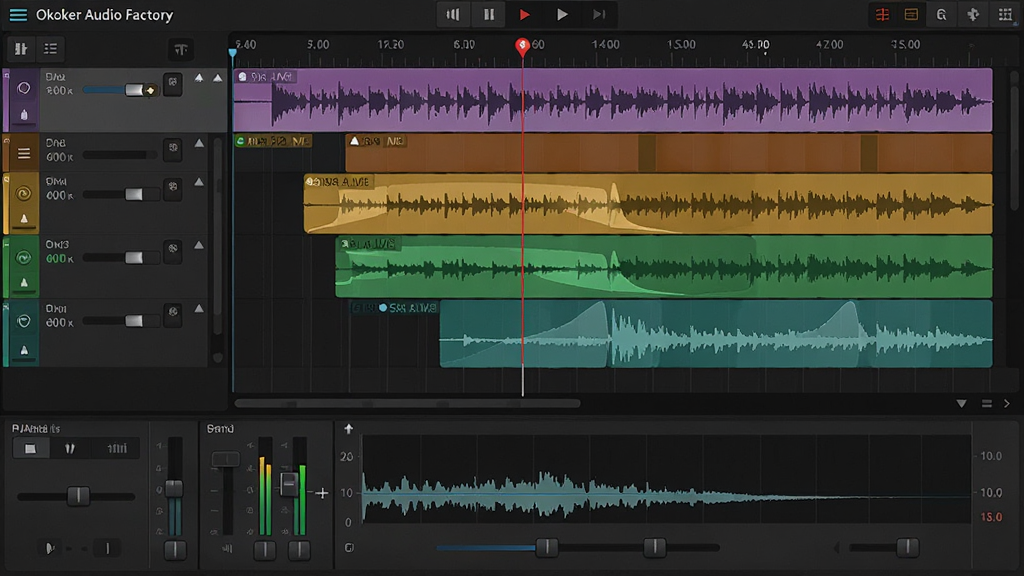Collapse the green track with its triangle
Screen dimensions: 1024x576
tap(199, 246)
